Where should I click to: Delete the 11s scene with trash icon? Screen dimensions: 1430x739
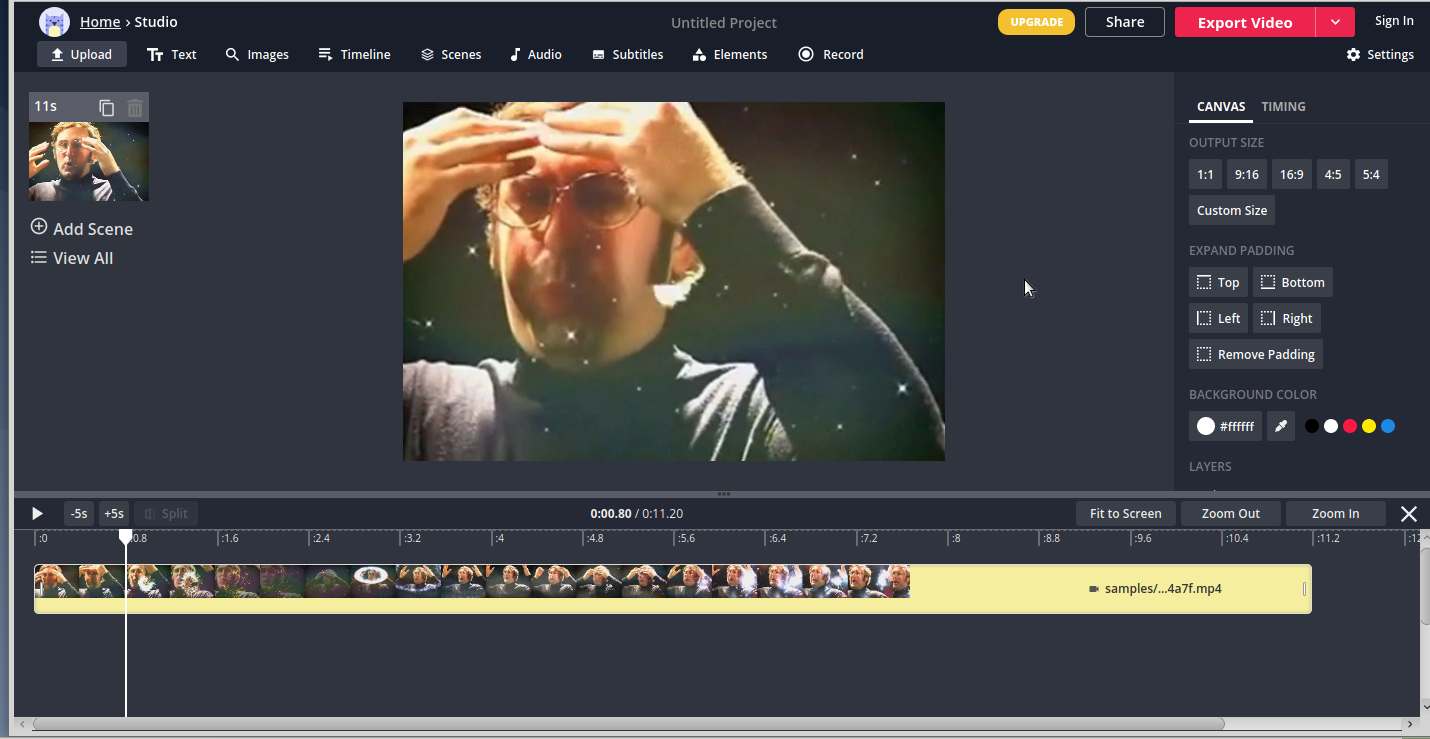pos(135,107)
